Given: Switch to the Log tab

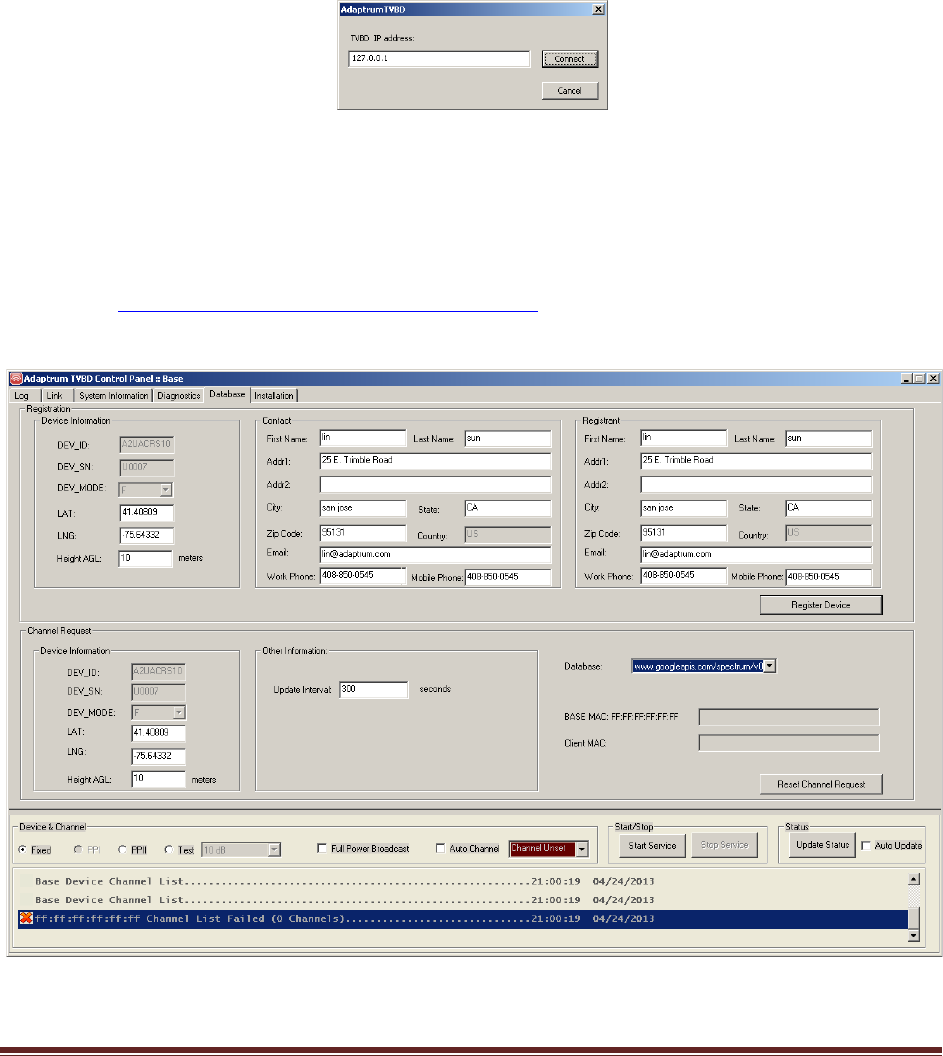Looking at the screenshot, I should (22, 396).
